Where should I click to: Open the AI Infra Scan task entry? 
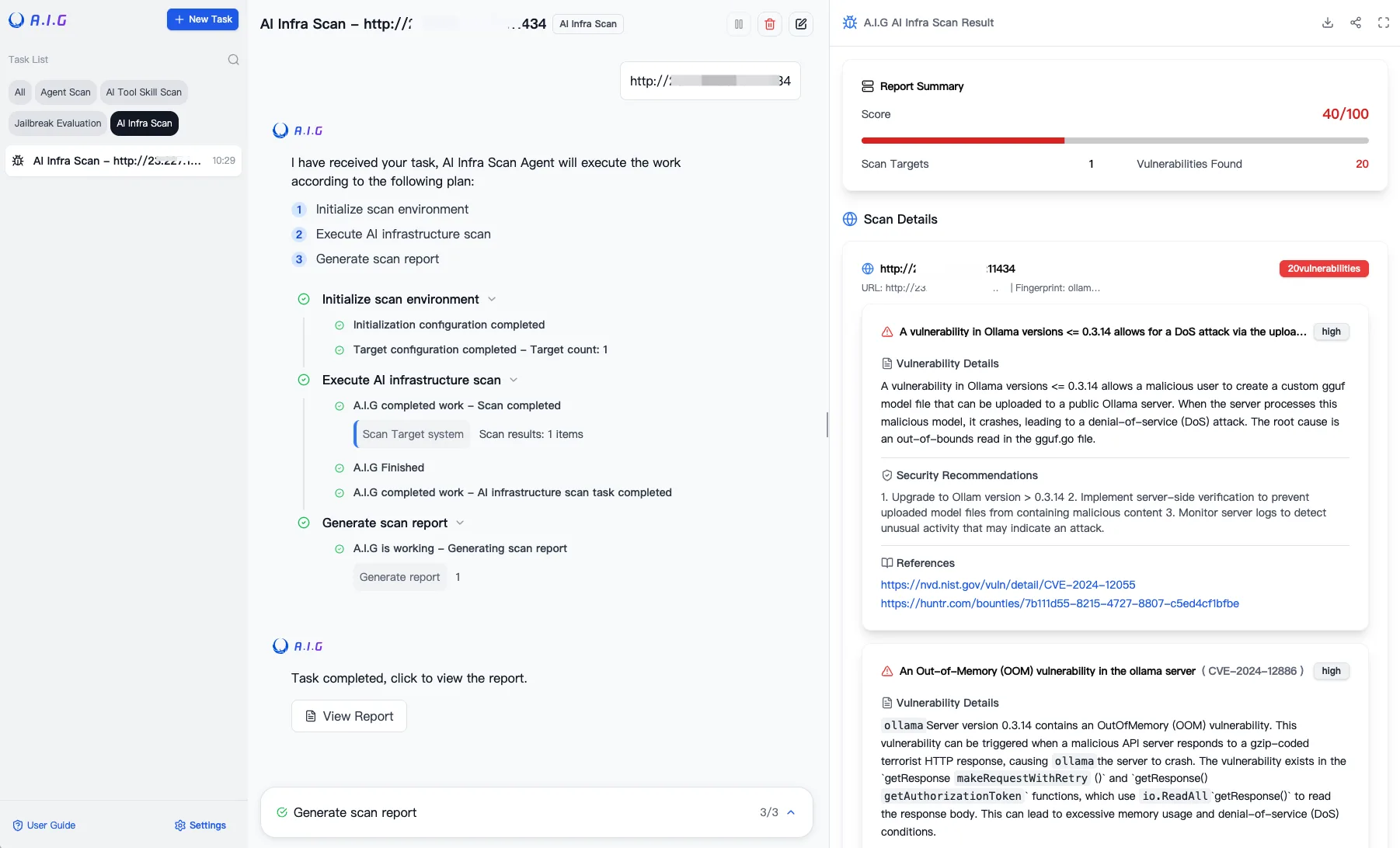124,161
